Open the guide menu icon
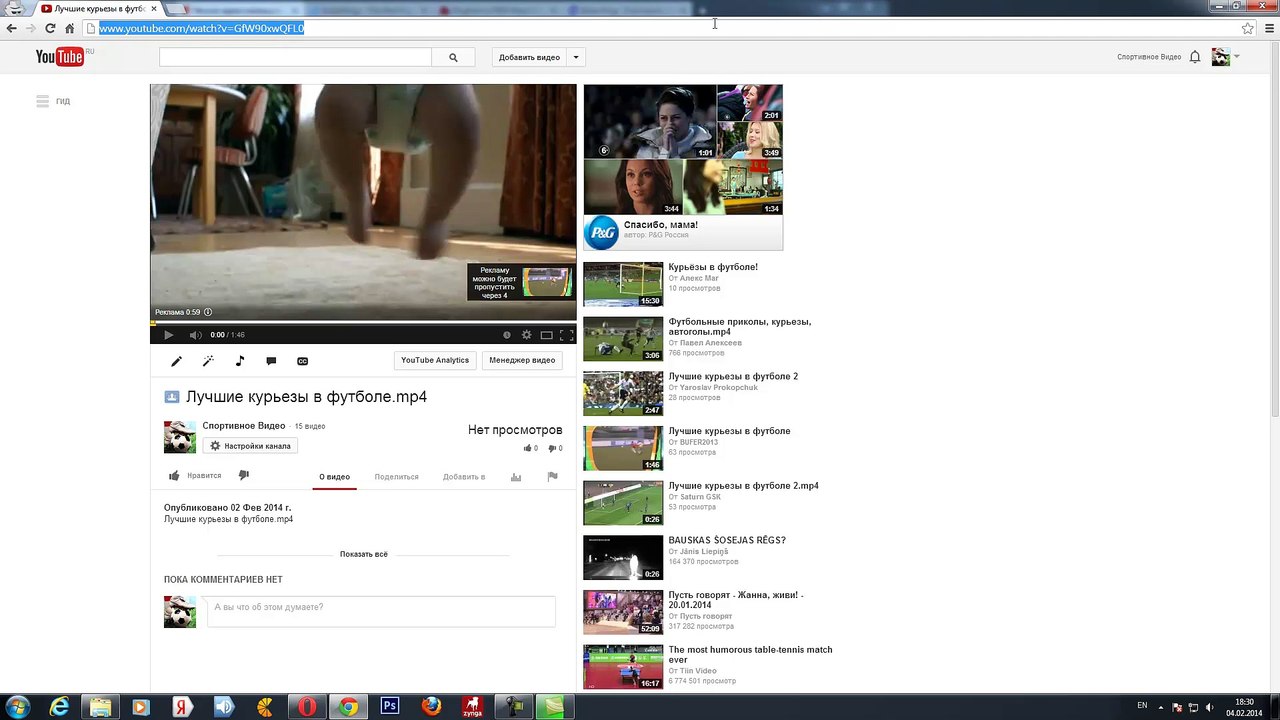The width and height of the screenshot is (1280, 720). coord(42,101)
